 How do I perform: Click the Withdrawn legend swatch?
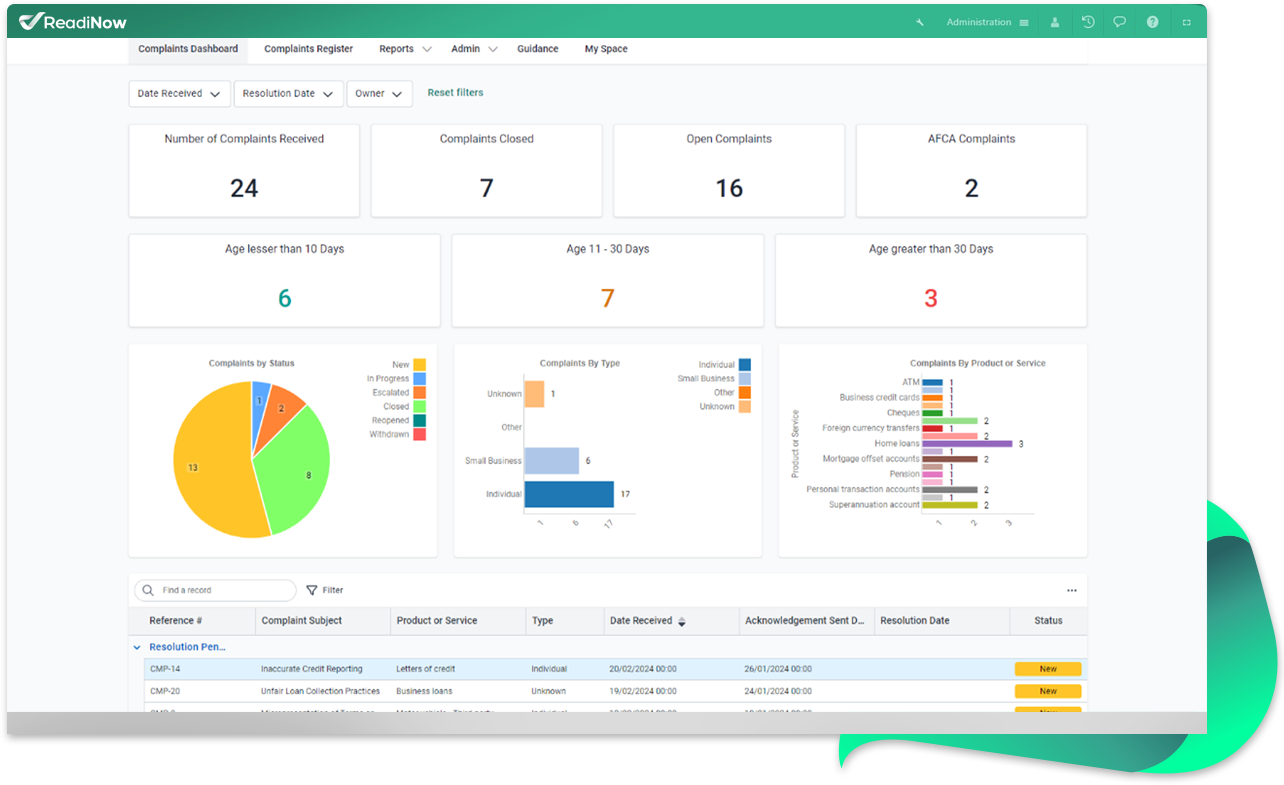[x=420, y=435]
